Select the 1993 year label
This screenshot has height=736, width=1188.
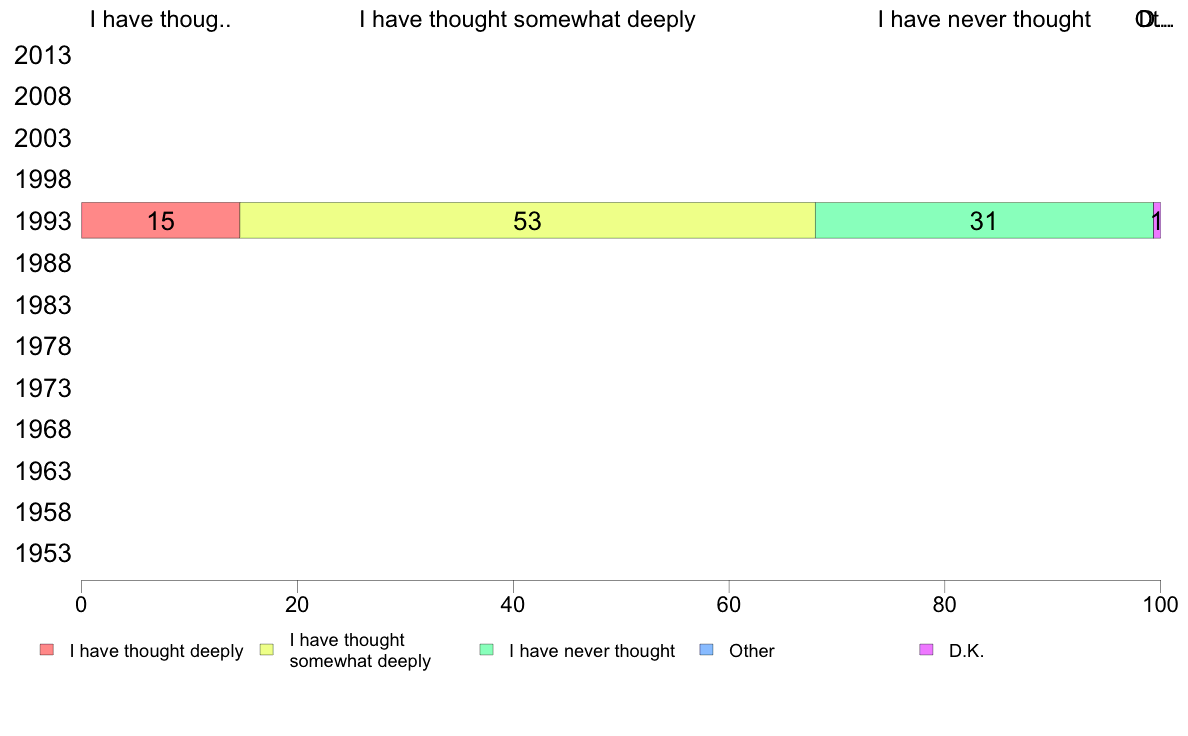(43, 221)
